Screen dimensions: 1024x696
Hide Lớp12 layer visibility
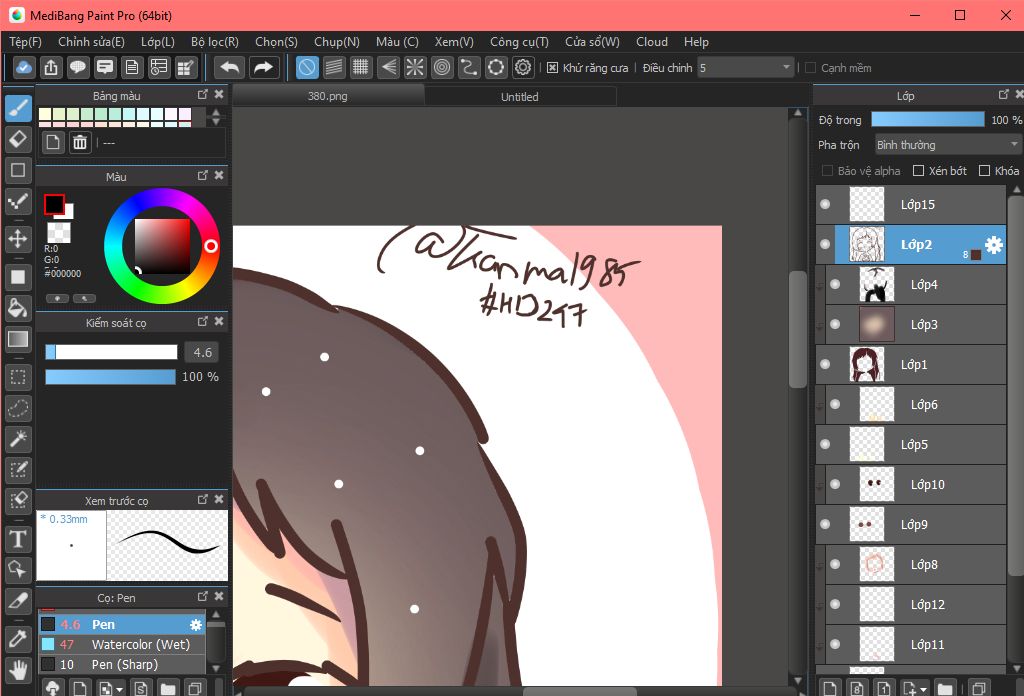click(x=835, y=604)
